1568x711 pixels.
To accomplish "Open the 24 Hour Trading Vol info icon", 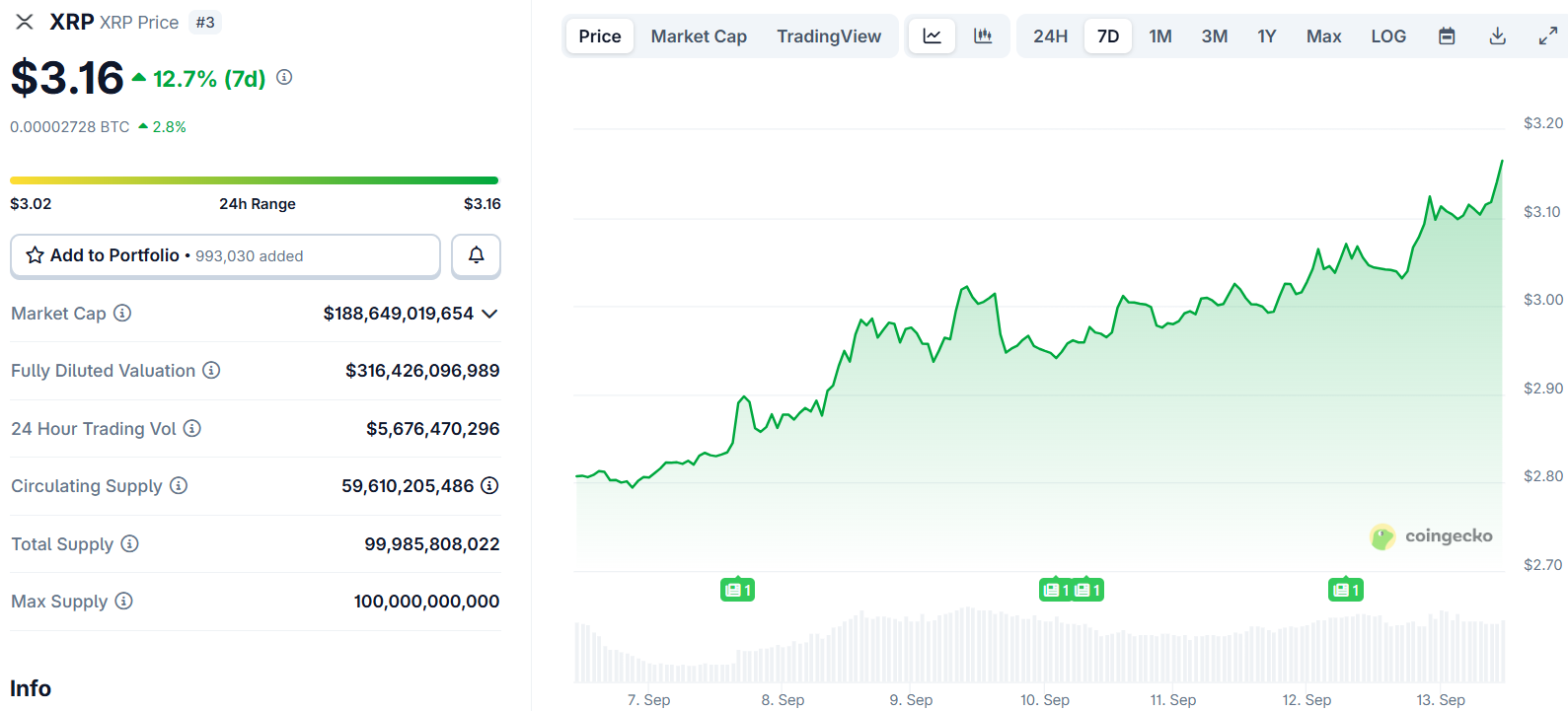I will click(192, 428).
